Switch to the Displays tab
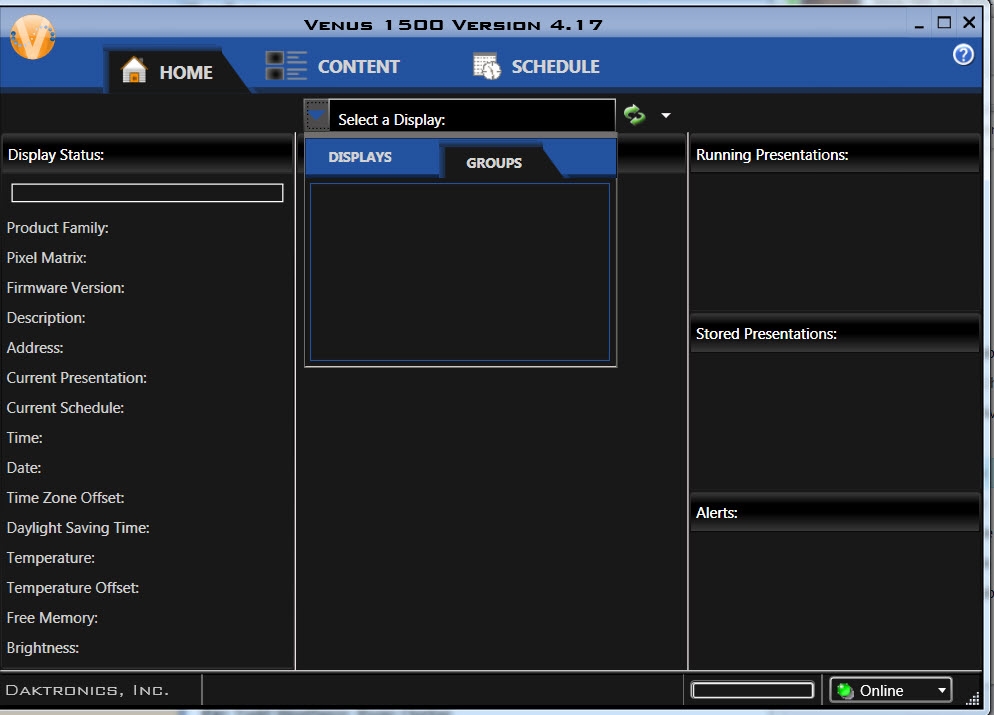Screen dimensions: 994x715 click(360, 157)
